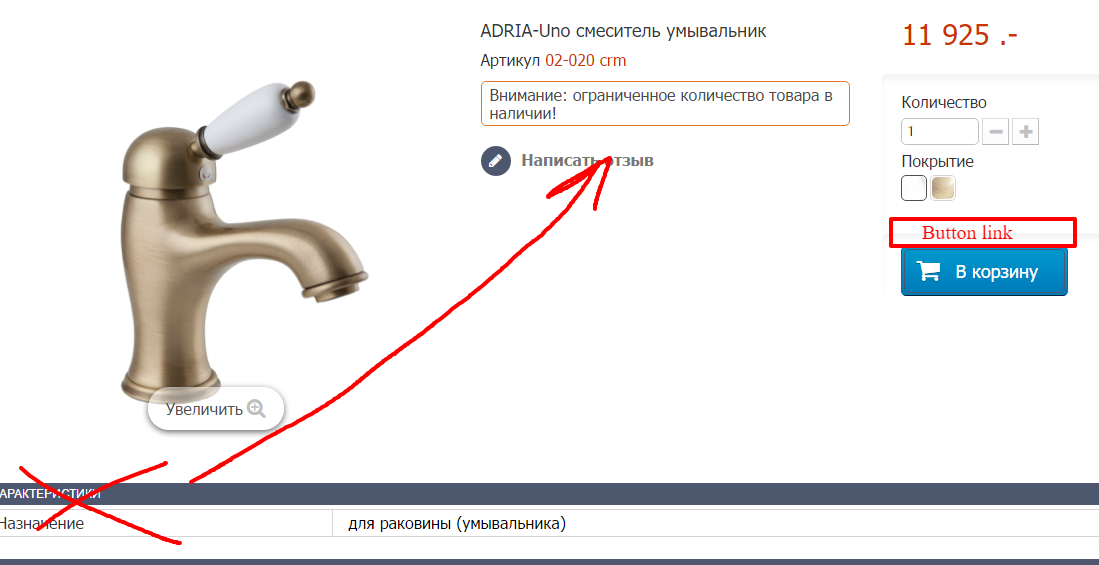Click the Назначение row label

point(42,524)
